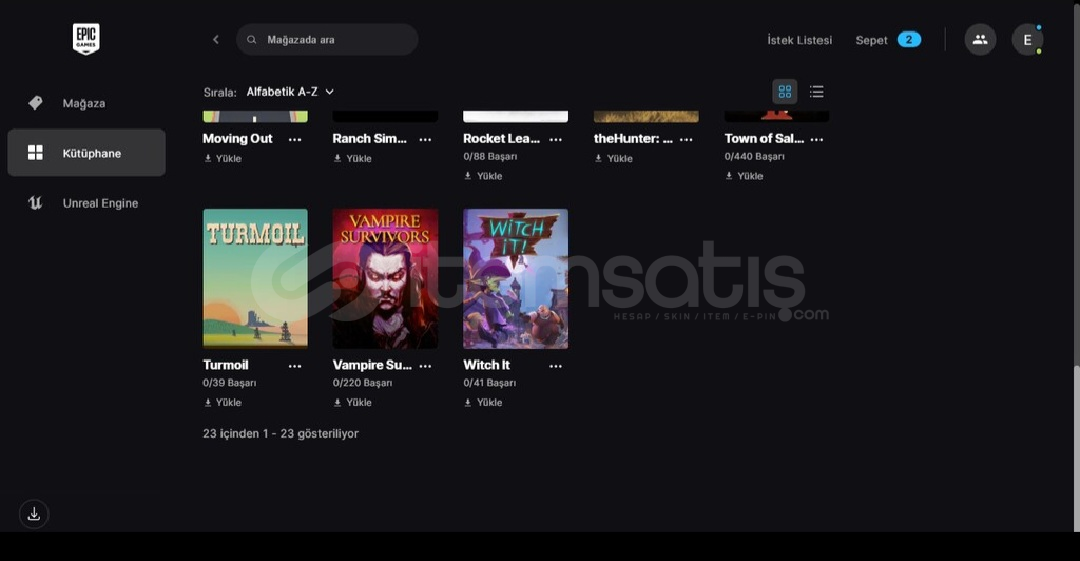Click the Unreal Engine logo icon
The width and height of the screenshot is (1080, 561).
35,203
